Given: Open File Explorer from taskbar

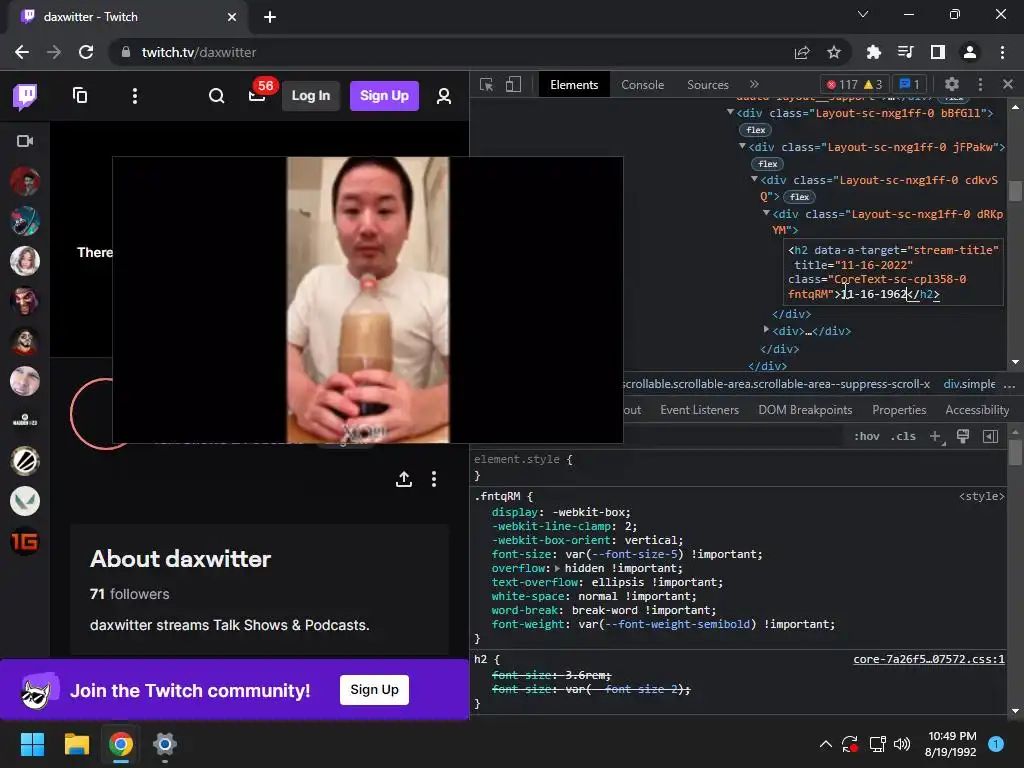Looking at the screenshot, I should pyautogui.click(x=76, y=744).
